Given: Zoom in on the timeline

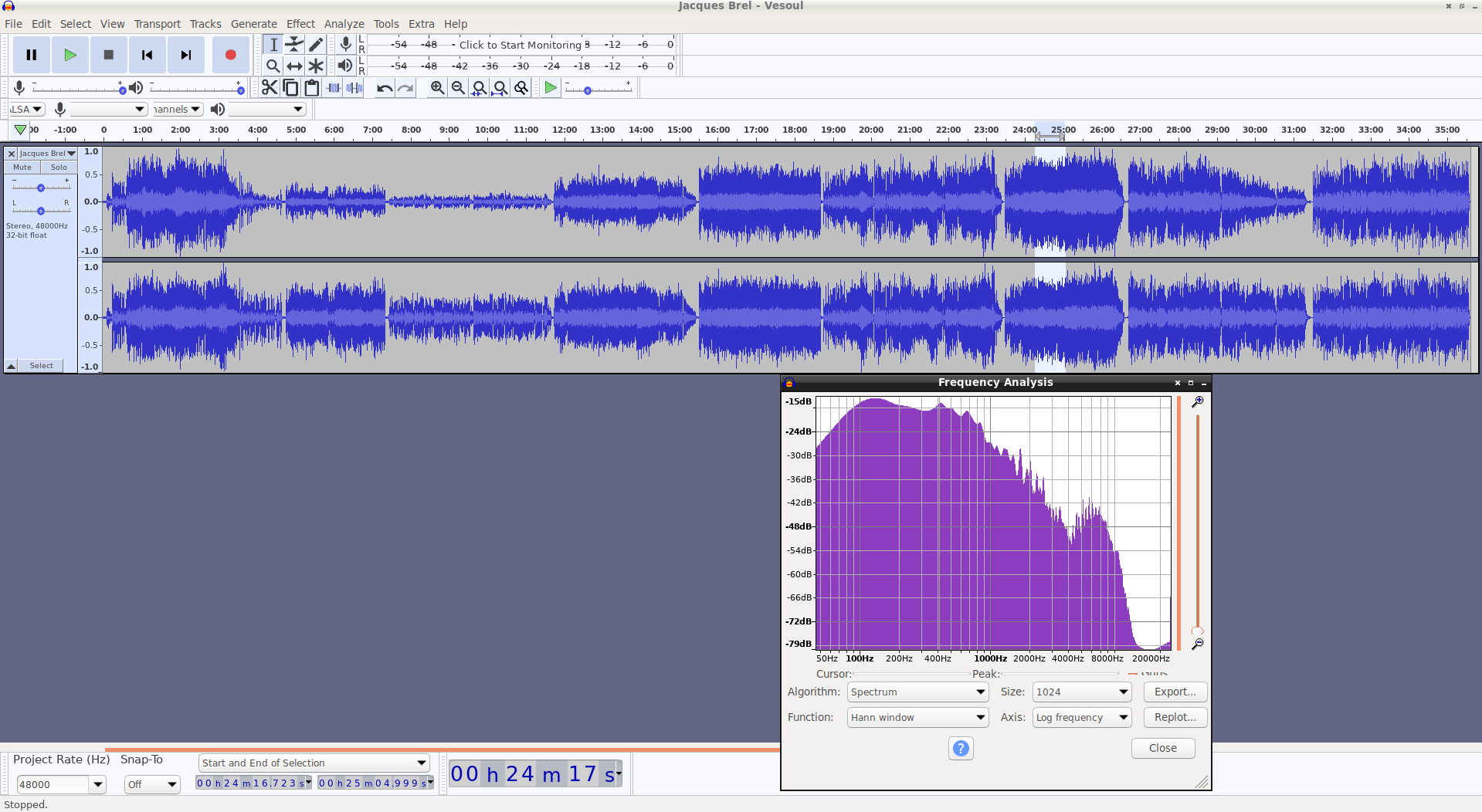Looking at the screenshot, I should [x=437, y=88].
